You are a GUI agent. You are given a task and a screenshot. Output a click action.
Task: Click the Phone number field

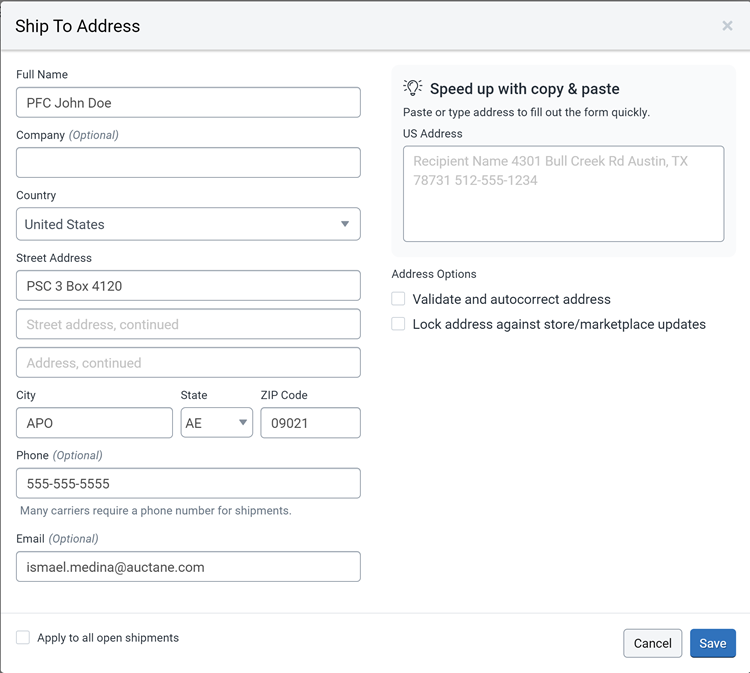click(188, 483)
